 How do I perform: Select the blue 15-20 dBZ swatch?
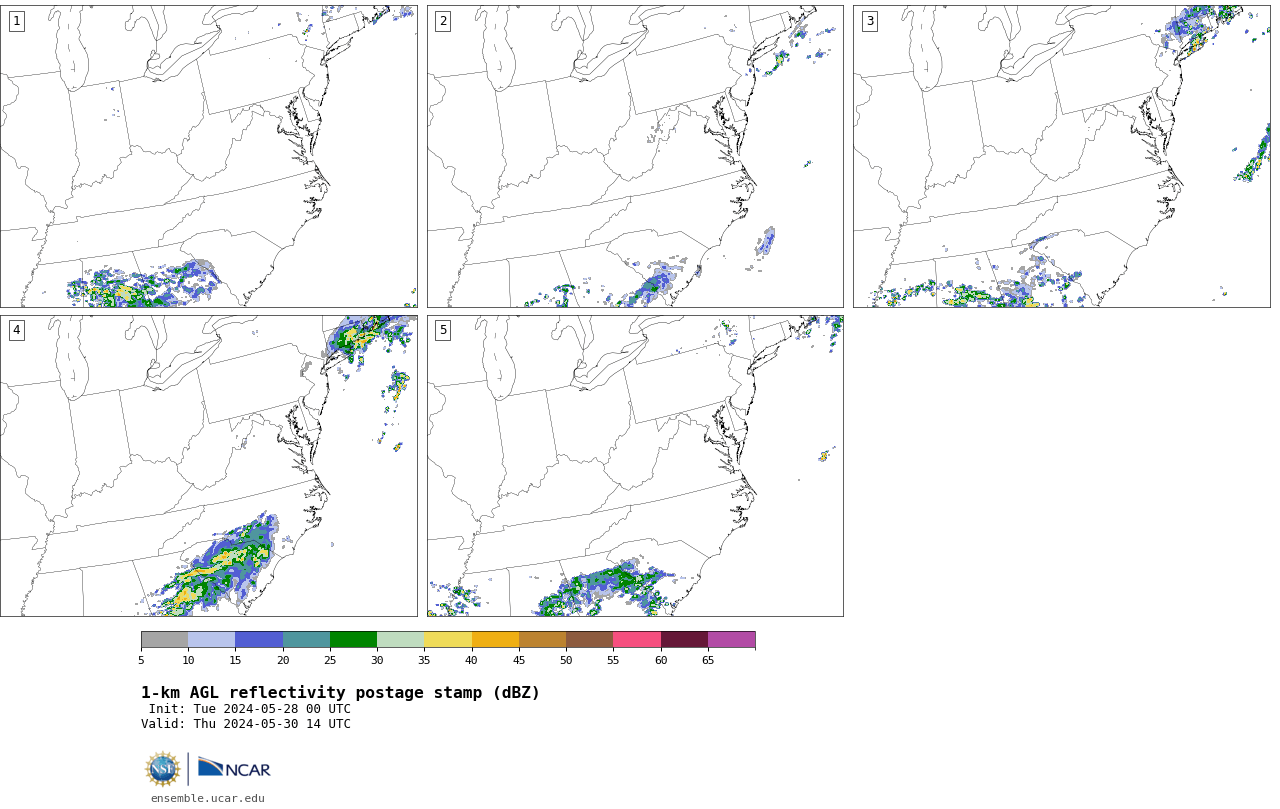click(259, 640)
